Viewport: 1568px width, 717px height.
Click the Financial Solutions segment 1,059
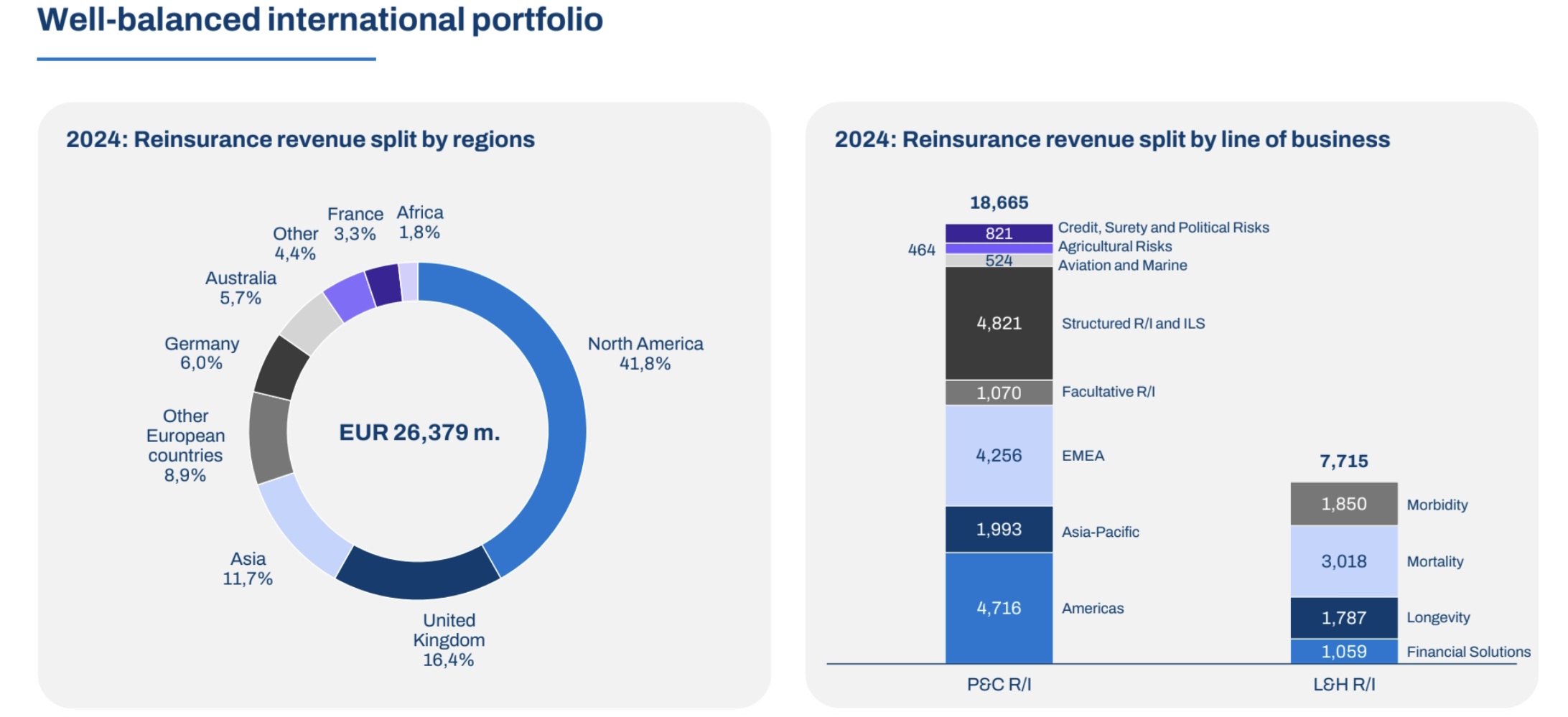[1344, 652]
